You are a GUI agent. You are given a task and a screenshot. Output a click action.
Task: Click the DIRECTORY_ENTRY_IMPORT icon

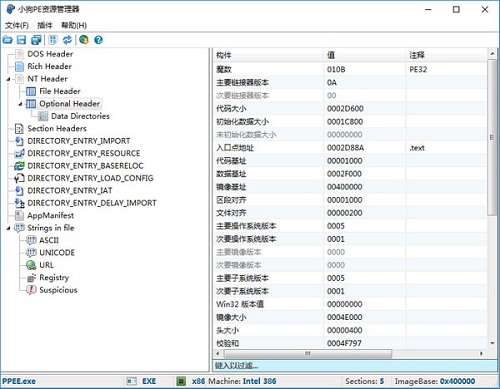point(19,141)
